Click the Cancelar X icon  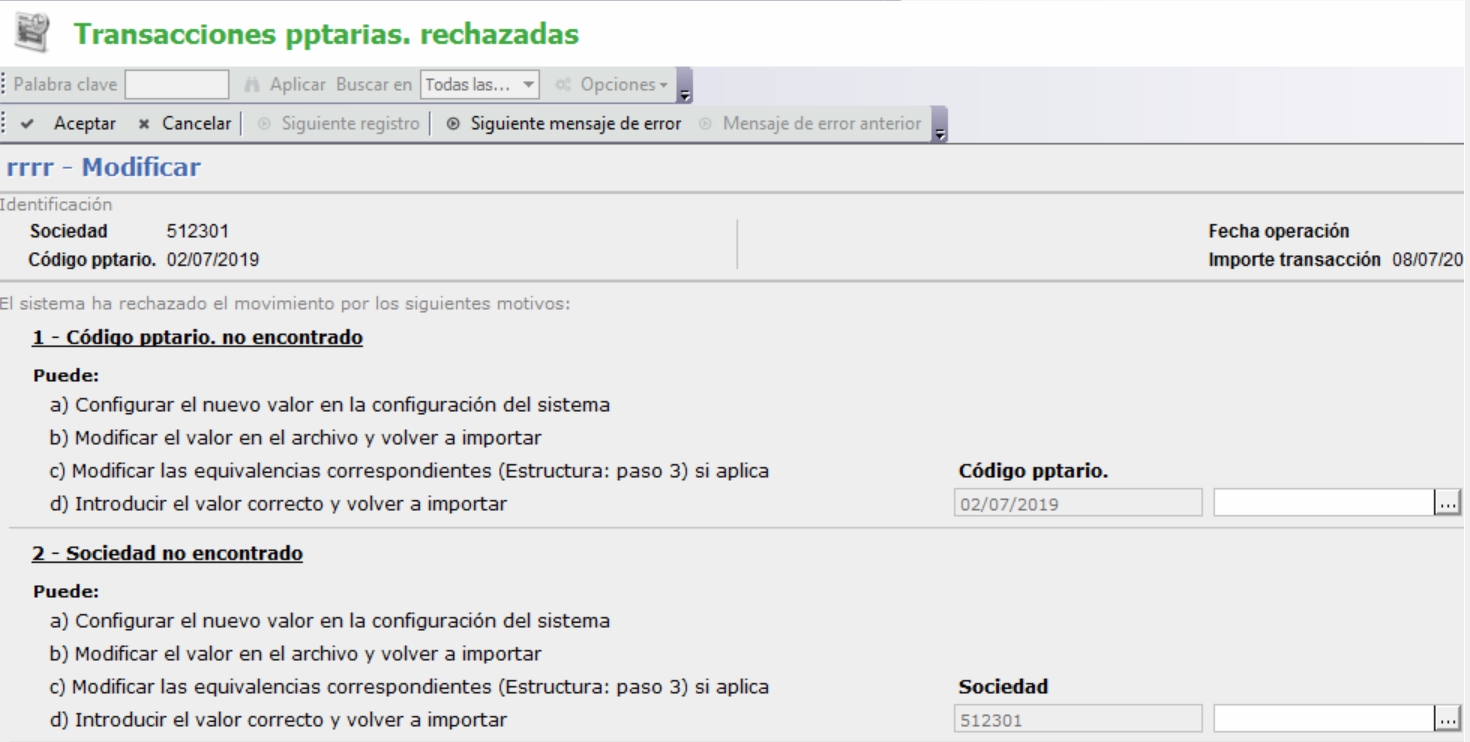pos(144,124)
